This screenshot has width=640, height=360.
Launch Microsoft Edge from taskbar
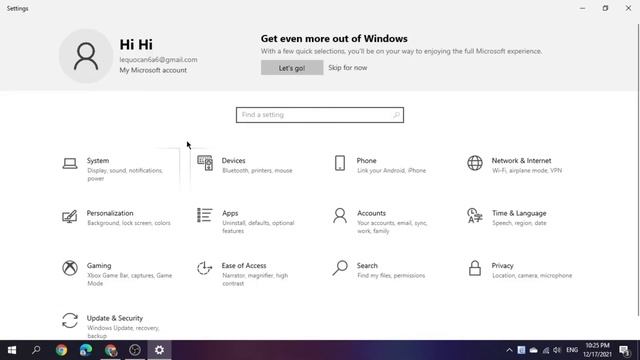86,350
